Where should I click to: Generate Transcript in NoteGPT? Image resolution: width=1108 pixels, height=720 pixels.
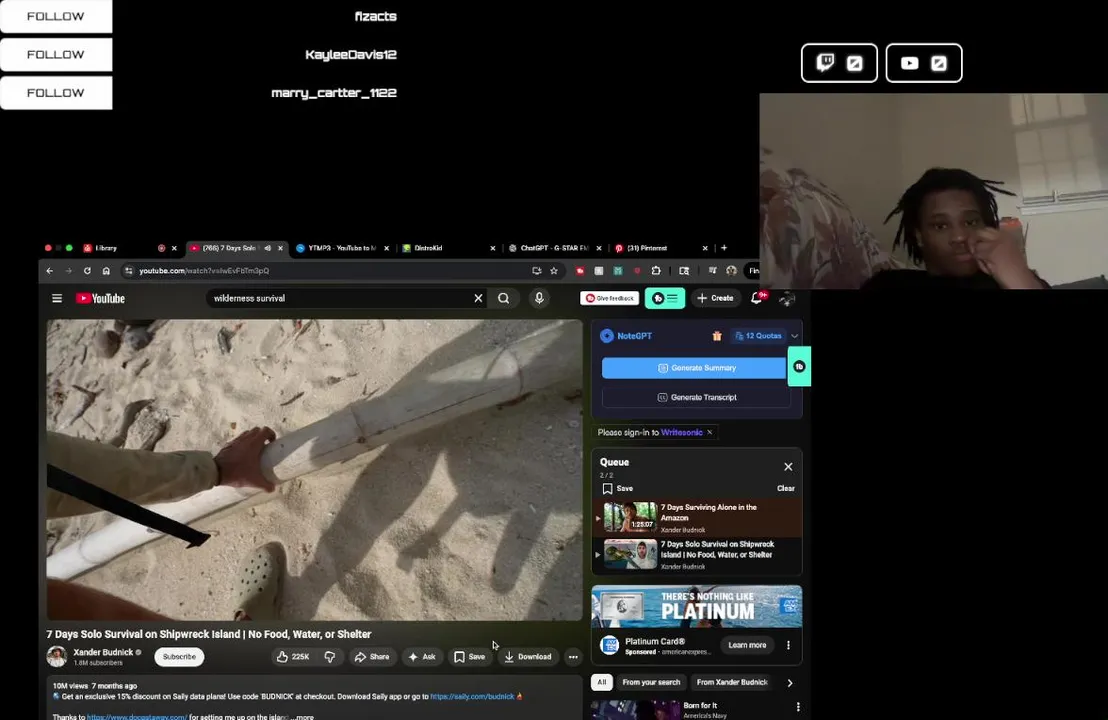point(696,397)
